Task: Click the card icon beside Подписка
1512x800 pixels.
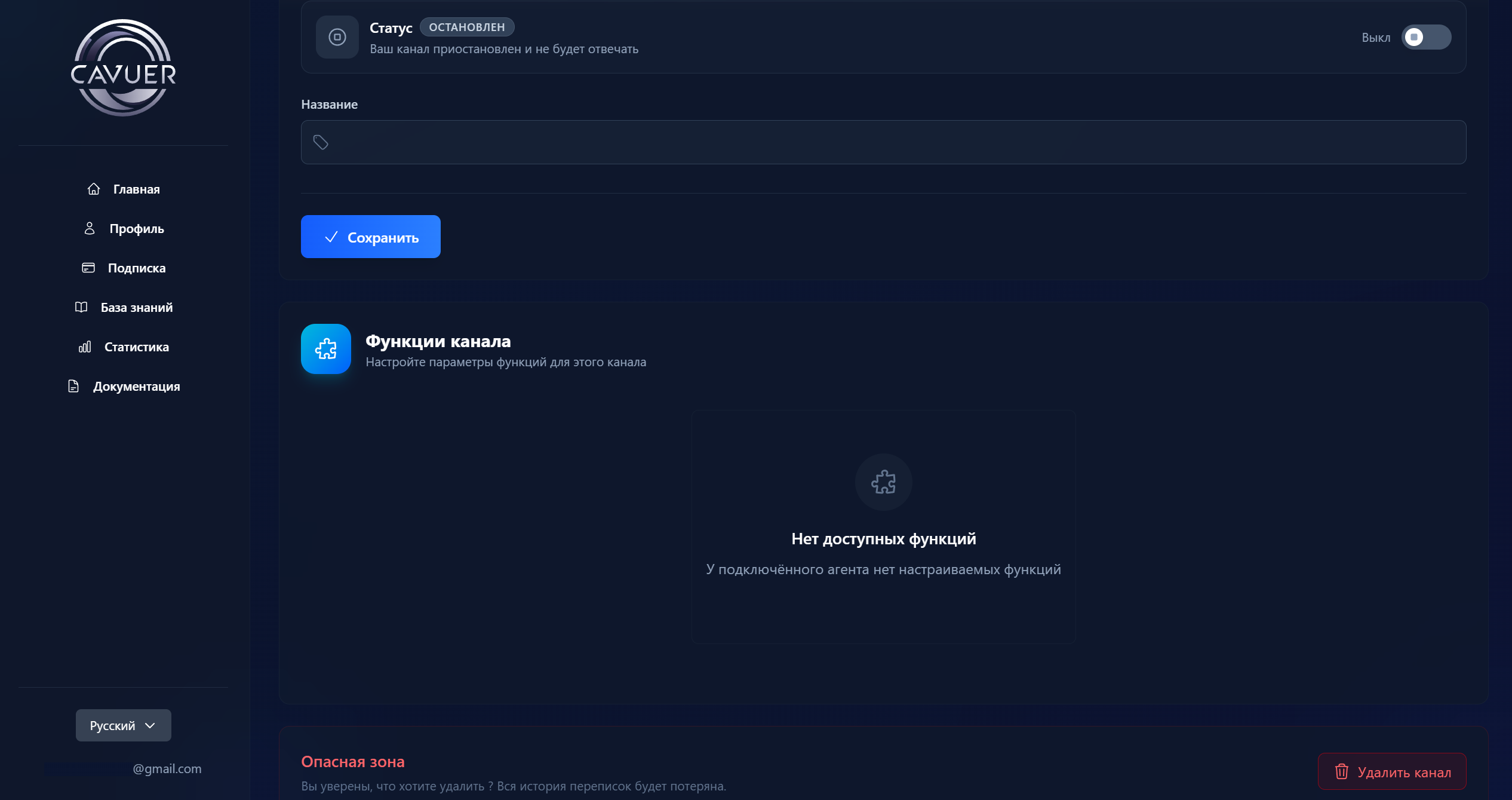Action: 88,268
